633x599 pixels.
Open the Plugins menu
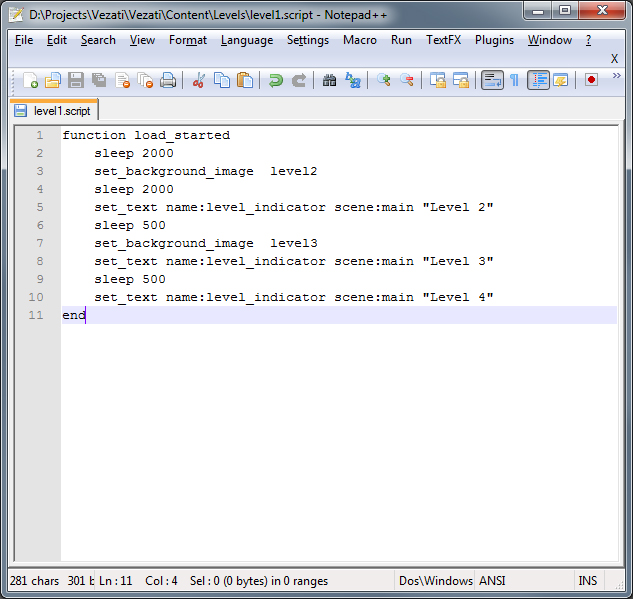coord(494,40)
